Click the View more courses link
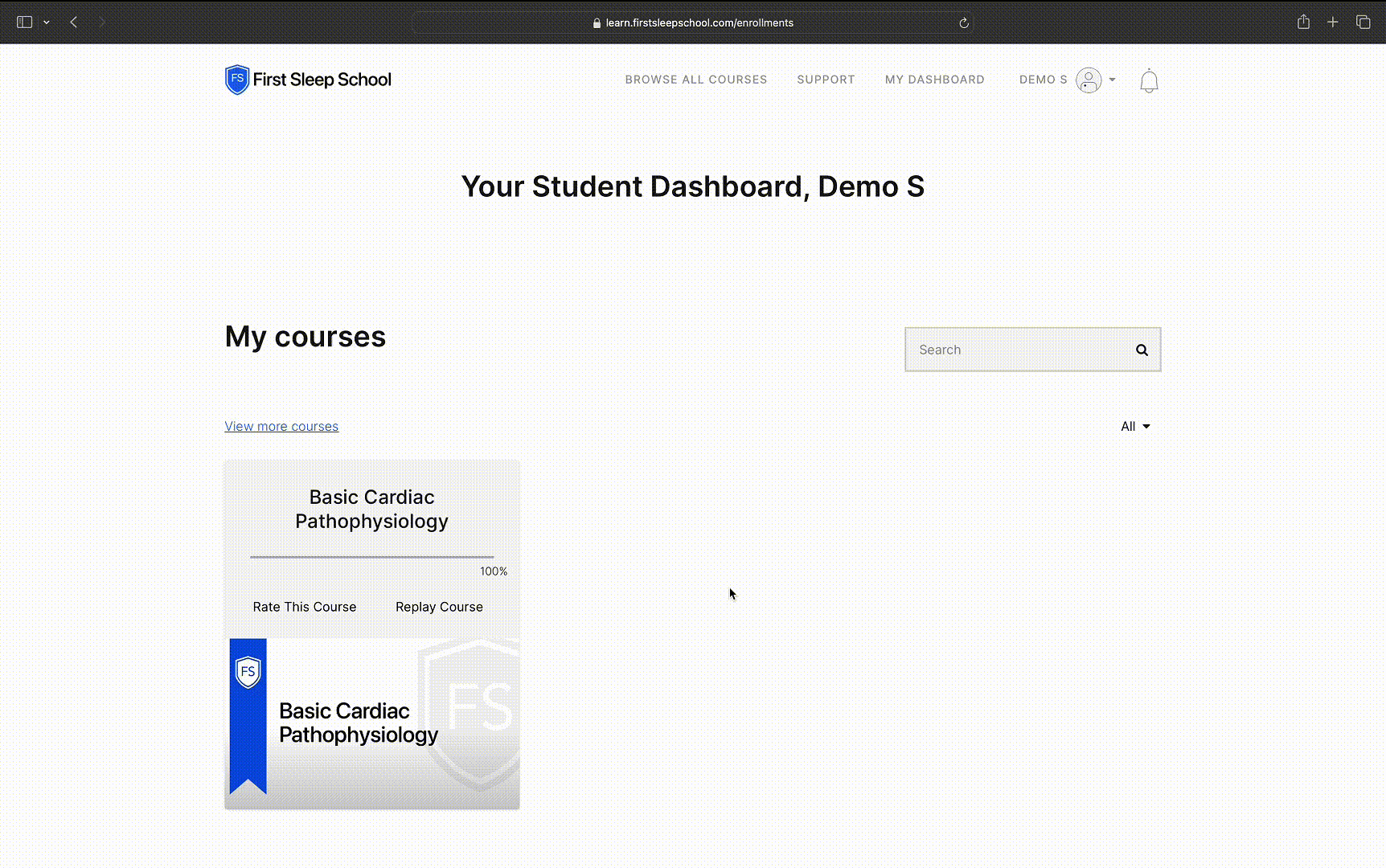This screenshot has height=868, width=1386. (x=281, y=426)
